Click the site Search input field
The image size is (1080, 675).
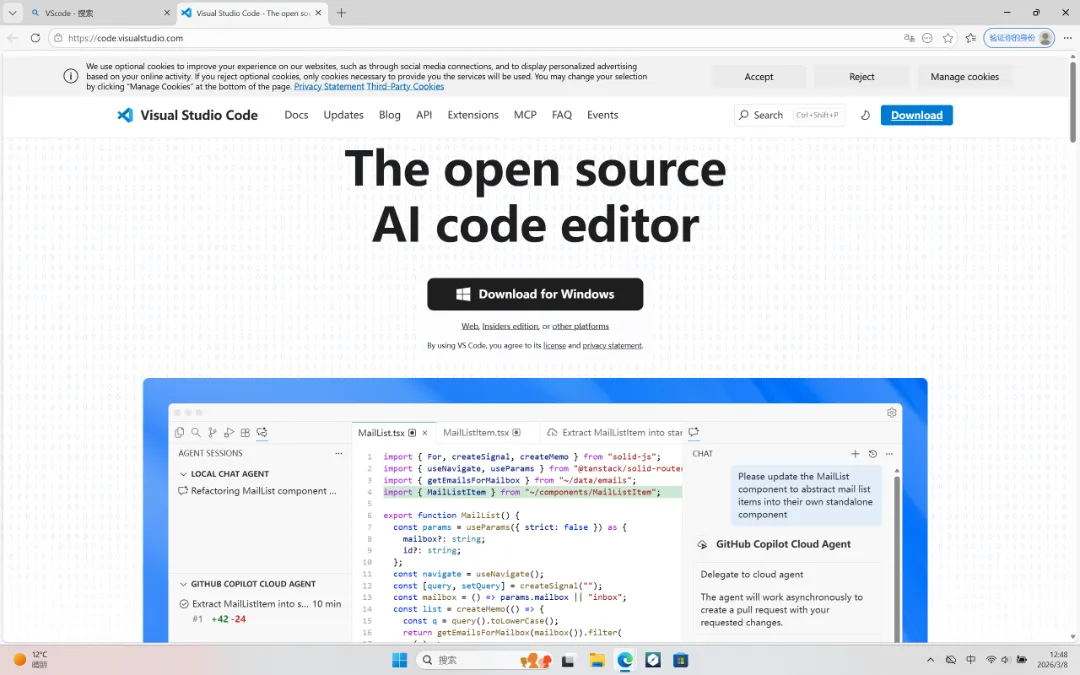tap(789, 115)
